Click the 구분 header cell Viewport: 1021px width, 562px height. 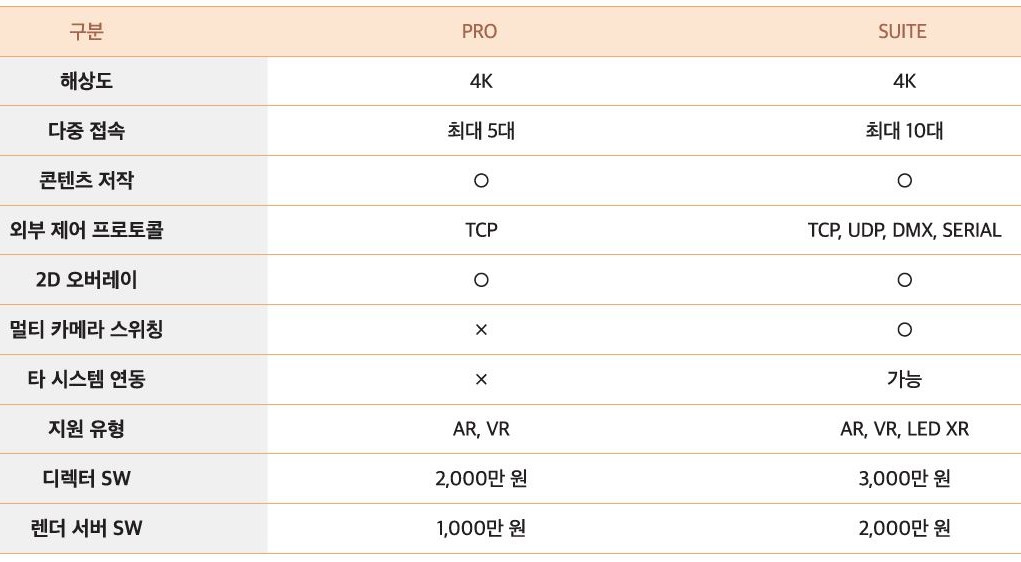point(86,32)
